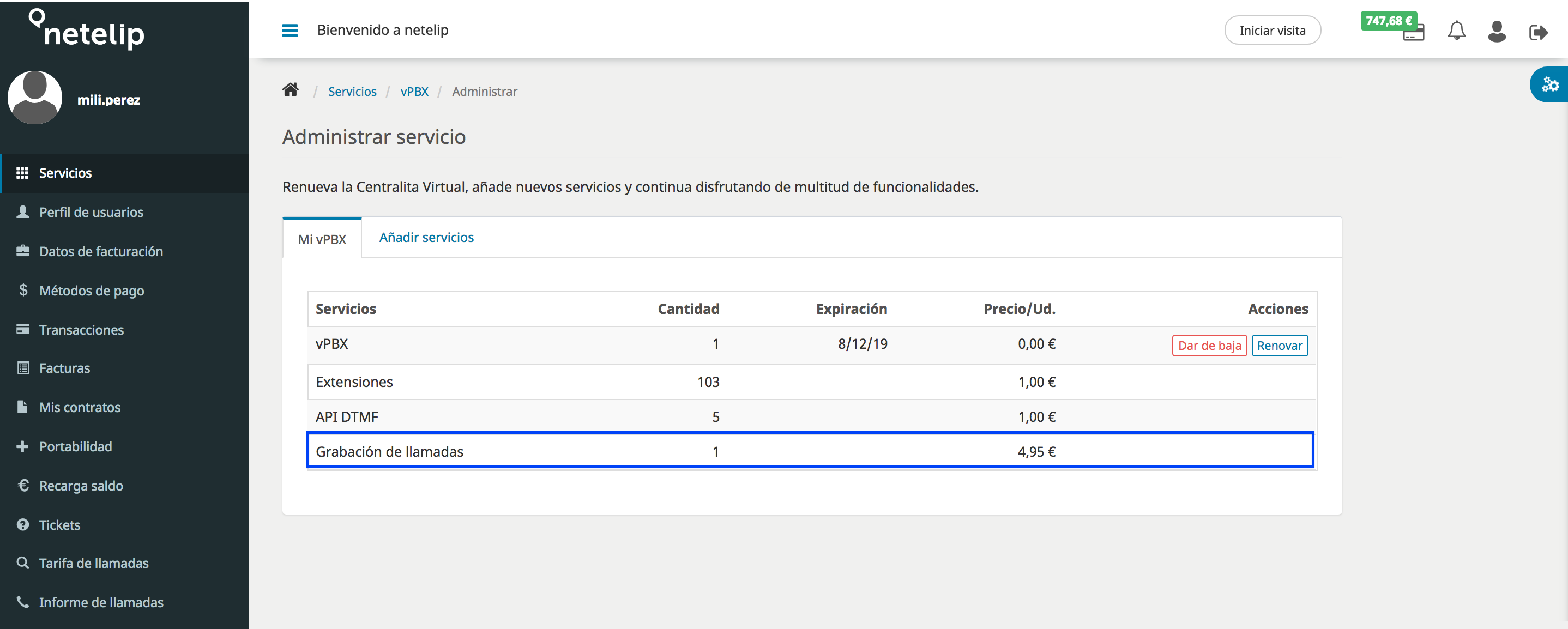Screen dimensions: 1568x629
Task: Click the Administrar breadcrumb text
Action: pyautogui.click(x=485, y=91)
